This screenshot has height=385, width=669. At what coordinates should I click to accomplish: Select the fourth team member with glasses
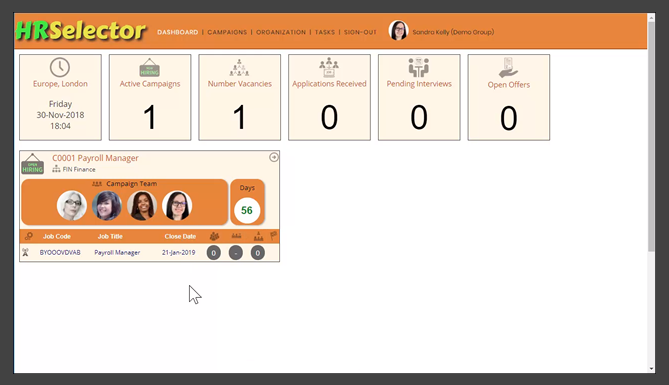click(177, 205)
